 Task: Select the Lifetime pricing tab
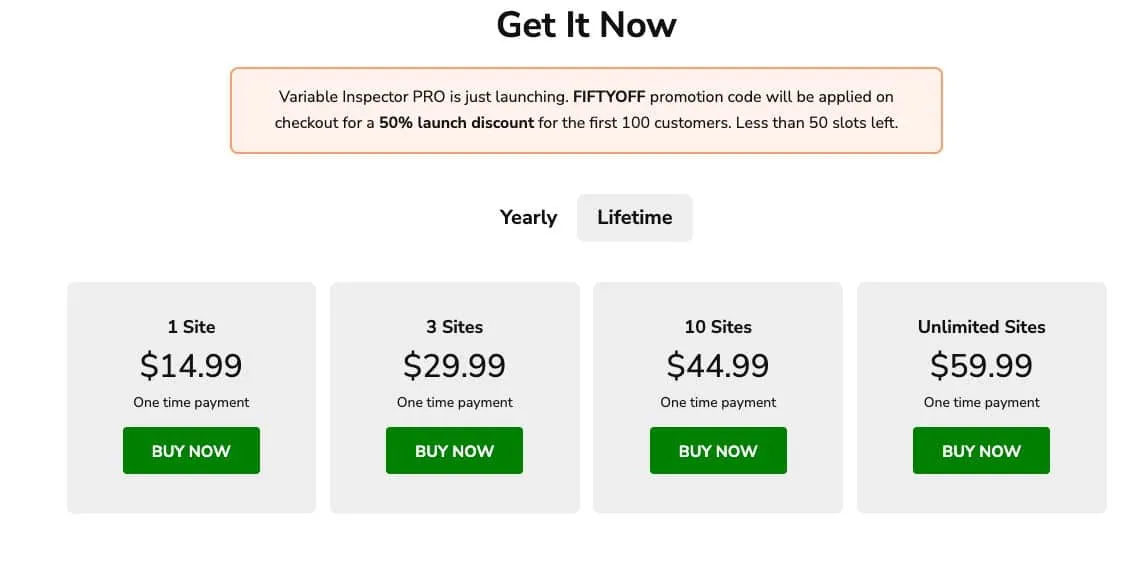pos(634,217)
